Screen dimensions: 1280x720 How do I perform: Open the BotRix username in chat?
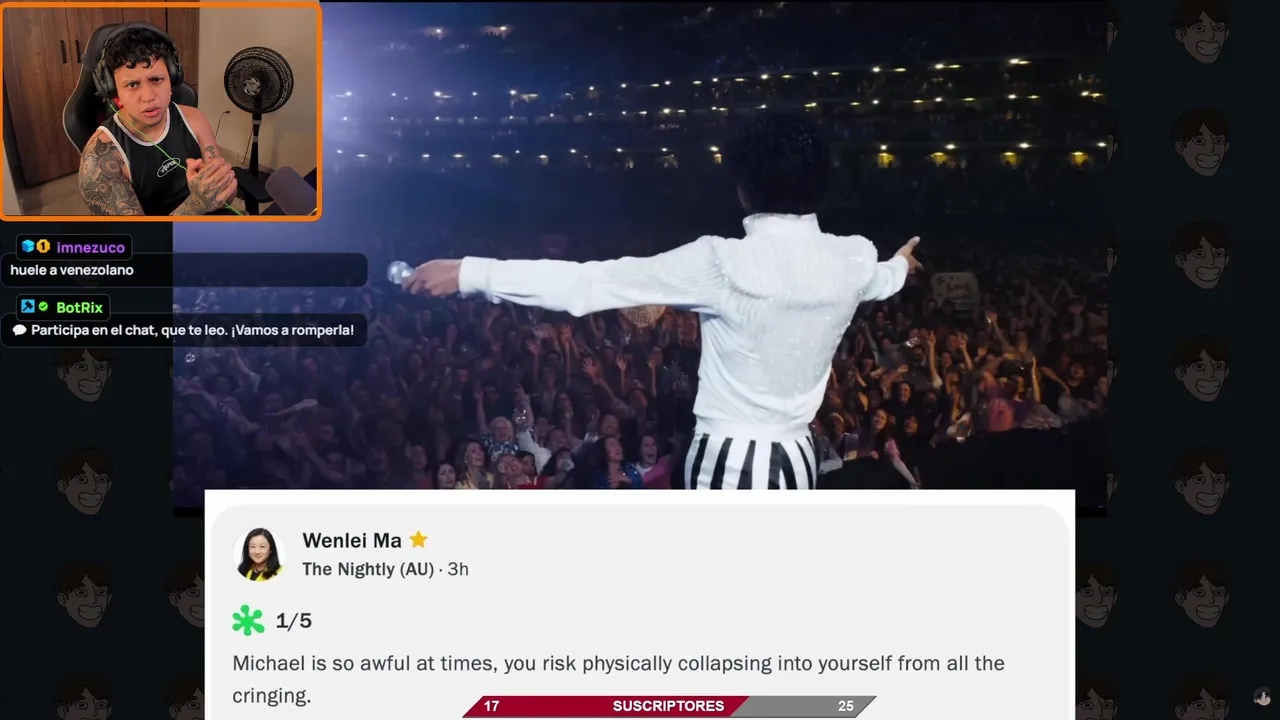pyautogui.click(x=79, y=307)
